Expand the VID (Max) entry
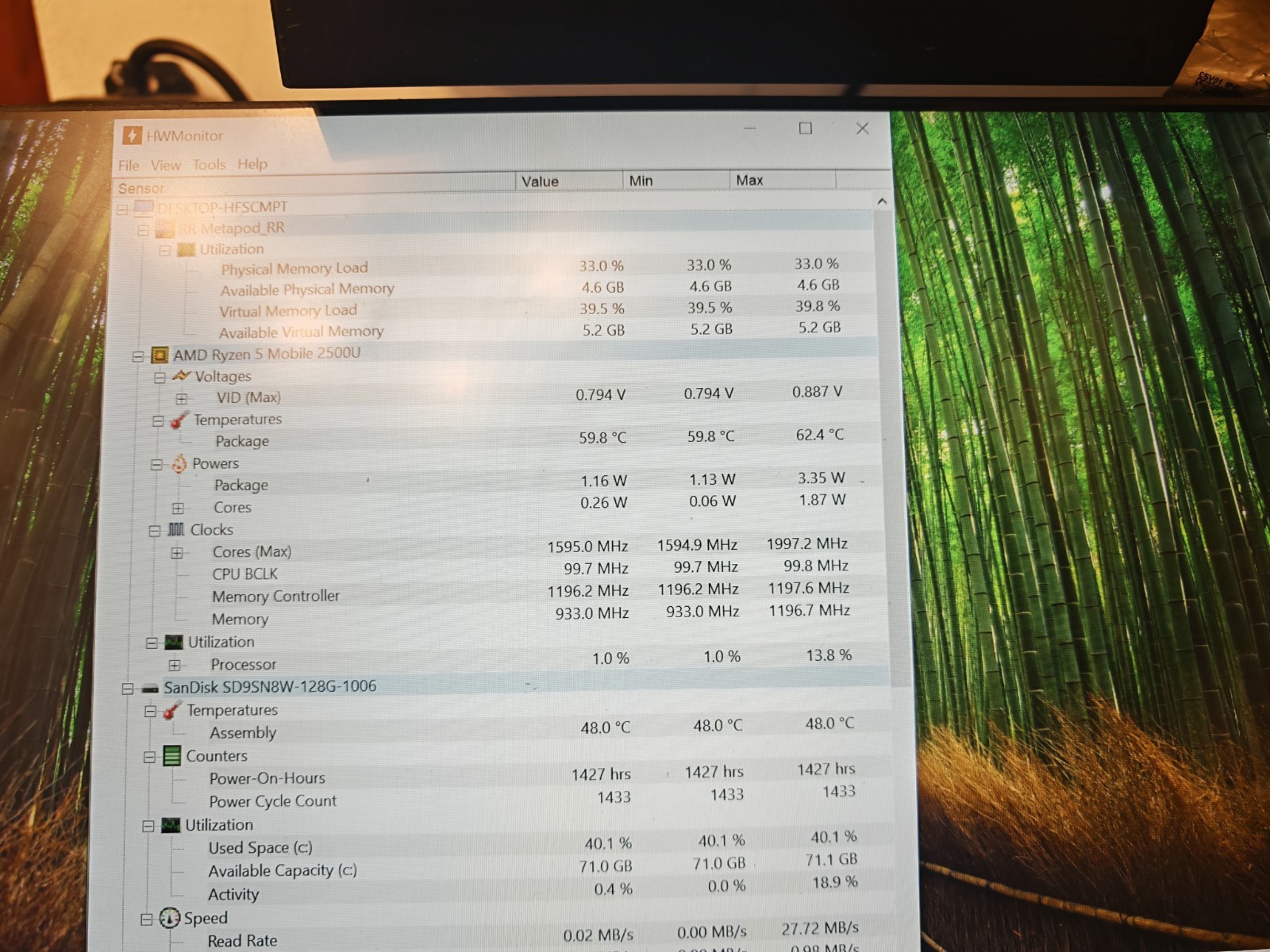Image resolution: width=1270 pixels, height=952 pixels. click(x=182, y=399)
